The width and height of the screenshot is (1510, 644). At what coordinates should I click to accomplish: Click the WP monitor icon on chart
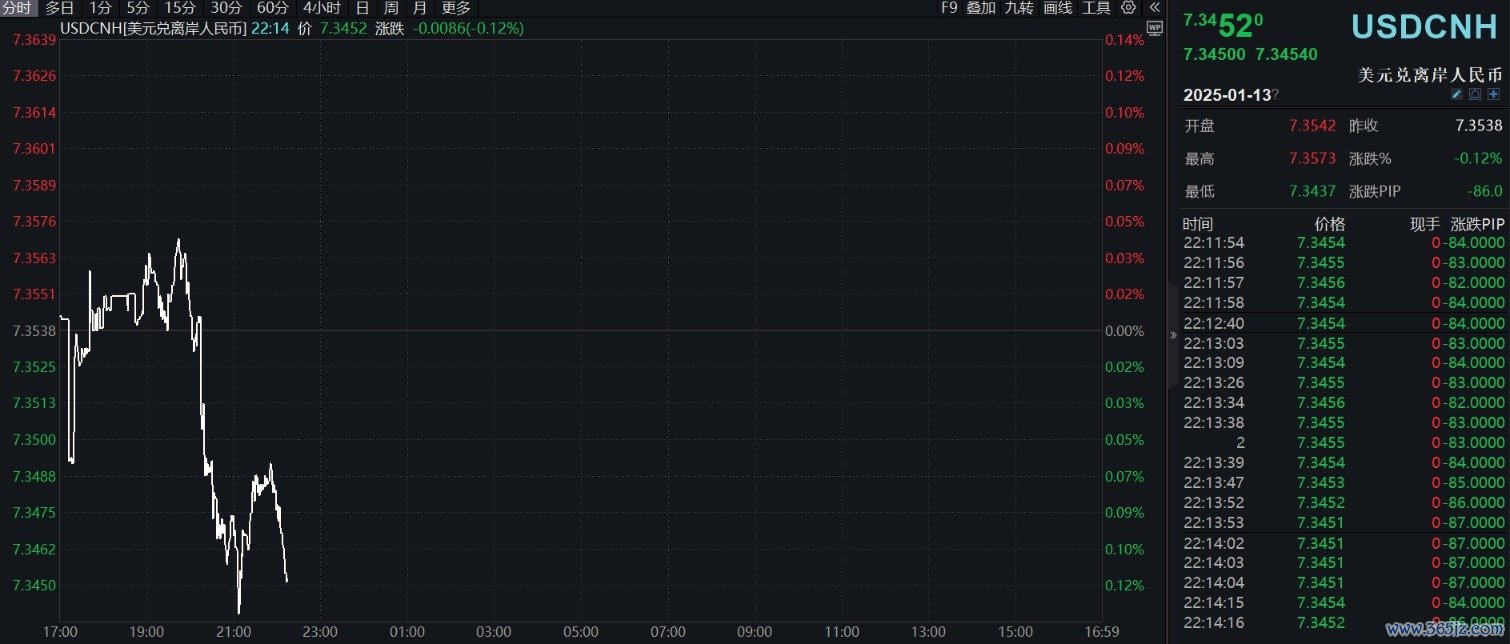click(x=1155, y=29)
